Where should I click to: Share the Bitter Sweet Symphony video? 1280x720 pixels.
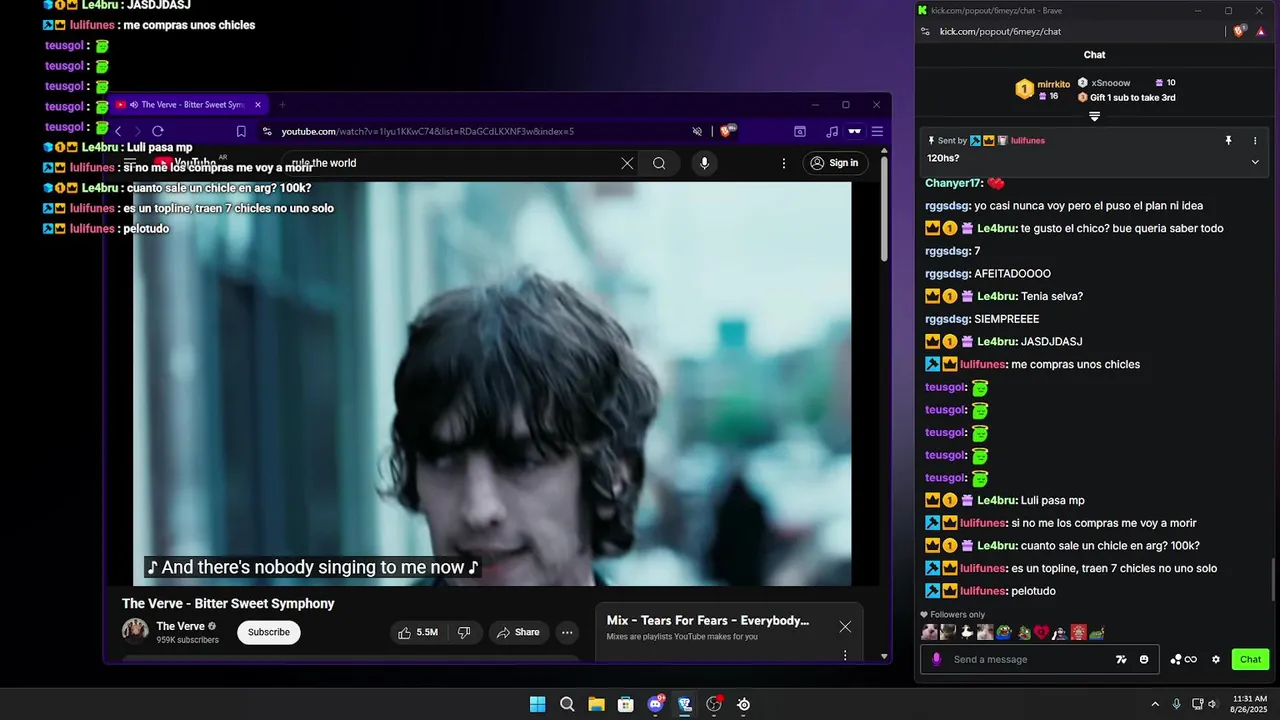517,632
